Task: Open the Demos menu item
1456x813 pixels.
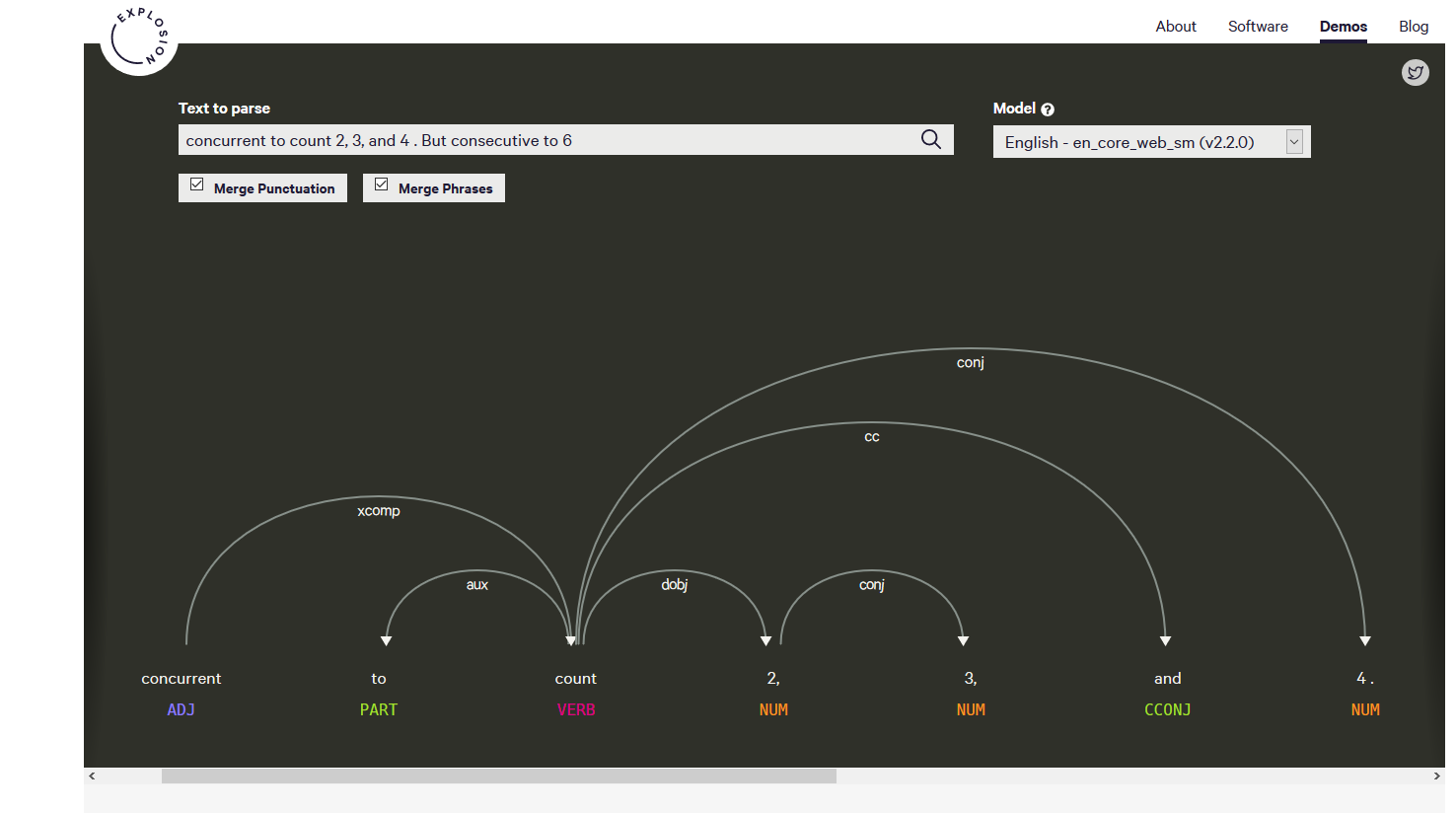Action: [x=1344, y=27]
